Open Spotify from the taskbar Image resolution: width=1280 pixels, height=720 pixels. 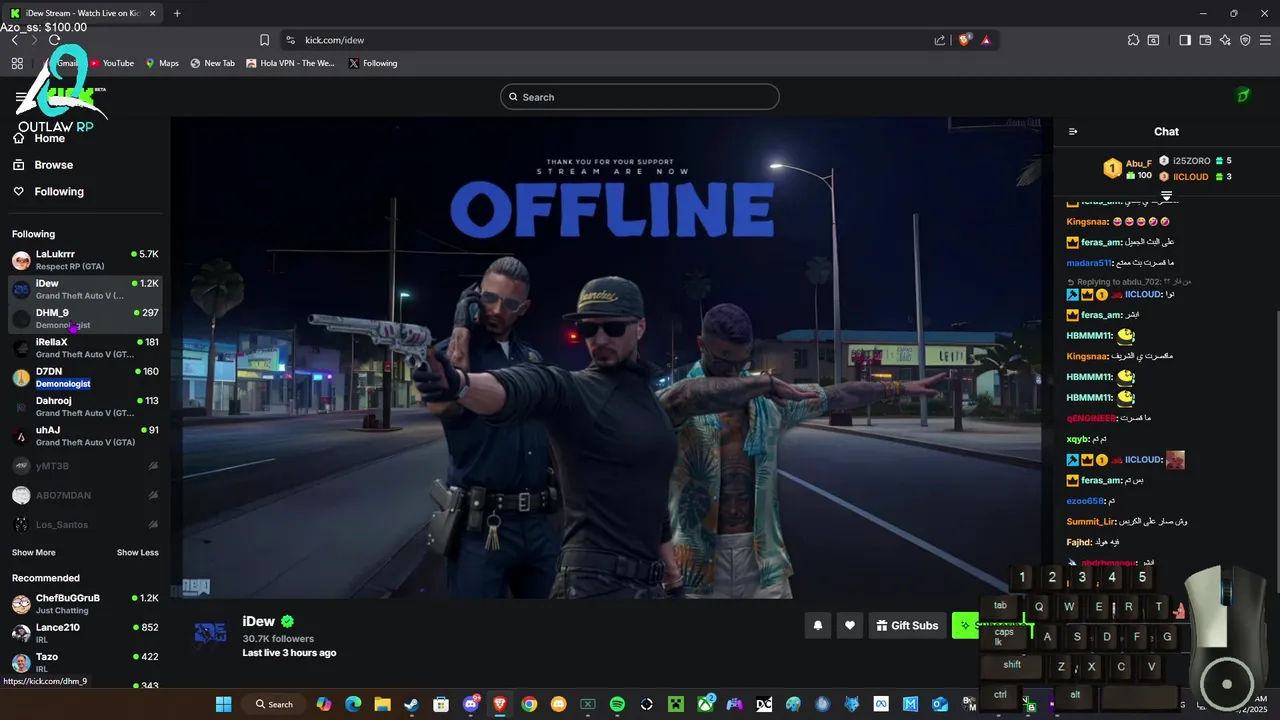(x=617, y=704)
